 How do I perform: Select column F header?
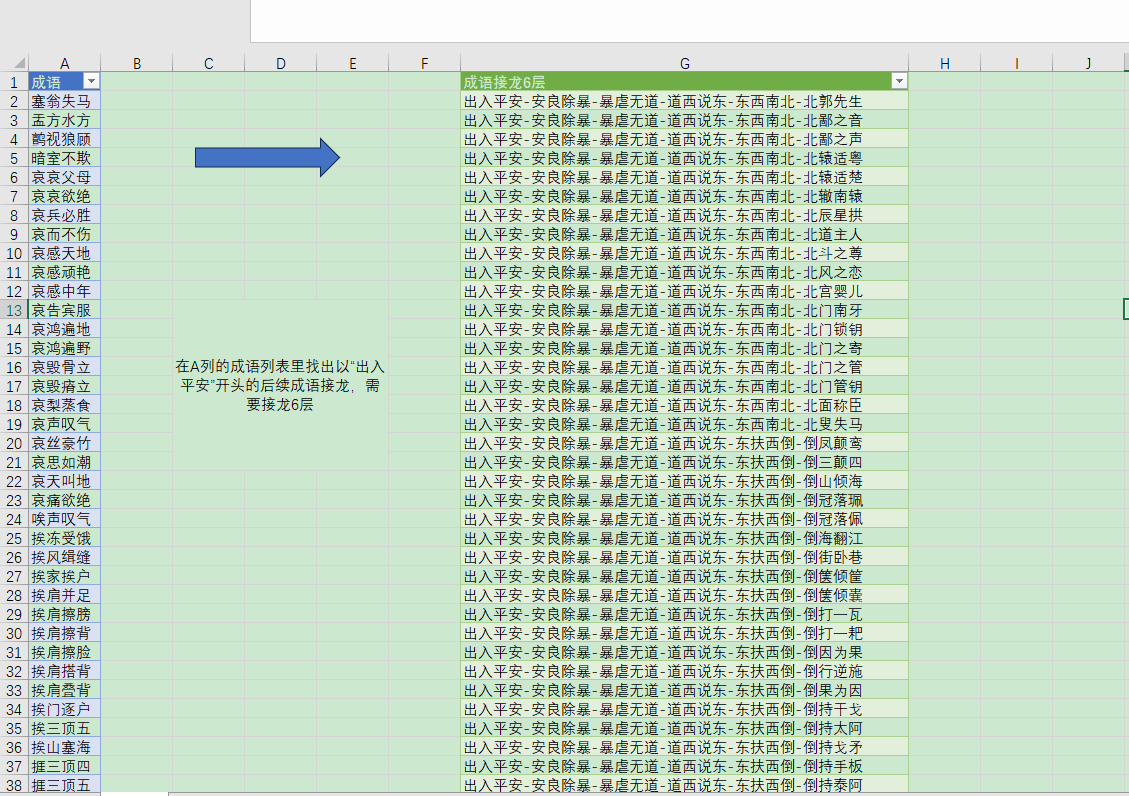coord(424,63)
